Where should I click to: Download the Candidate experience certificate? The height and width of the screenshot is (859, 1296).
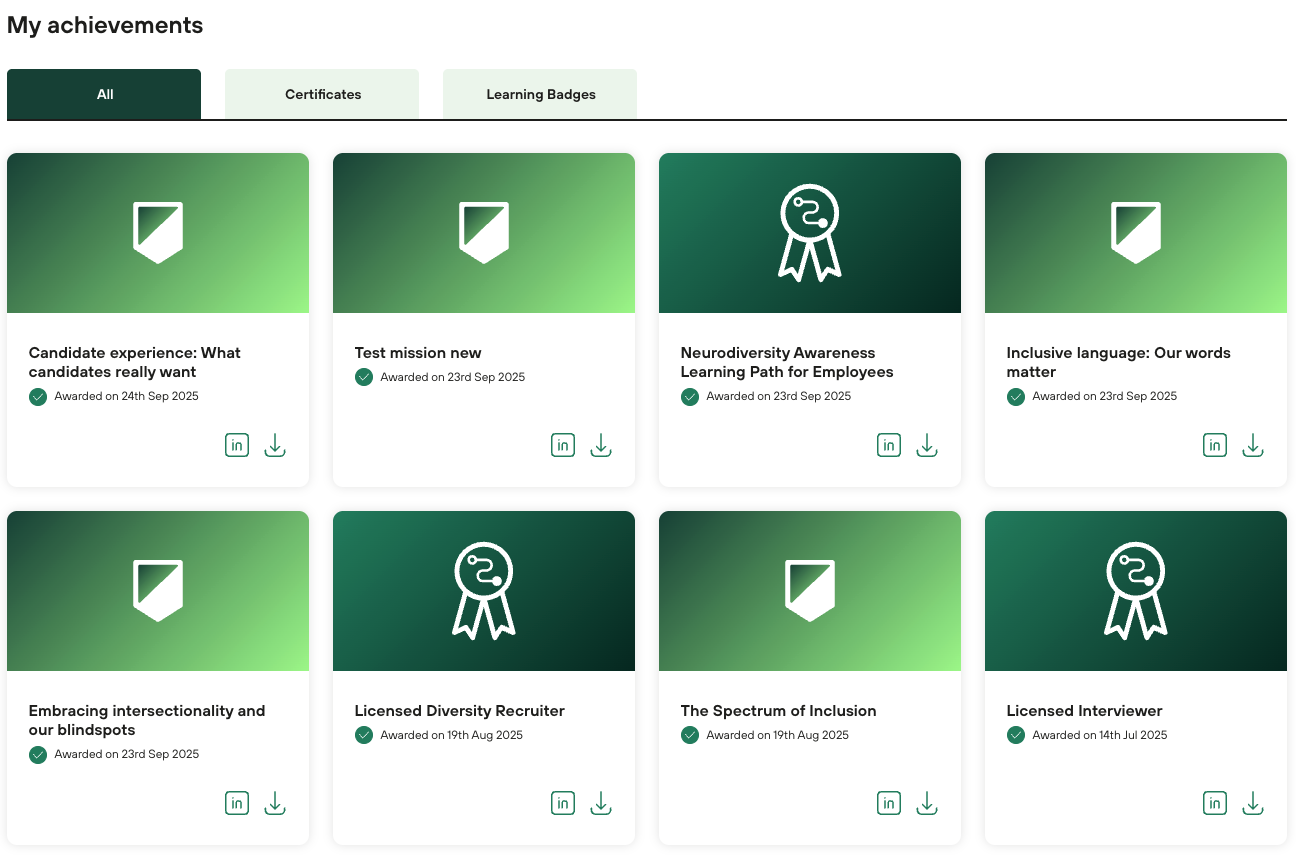click(275, 446)
